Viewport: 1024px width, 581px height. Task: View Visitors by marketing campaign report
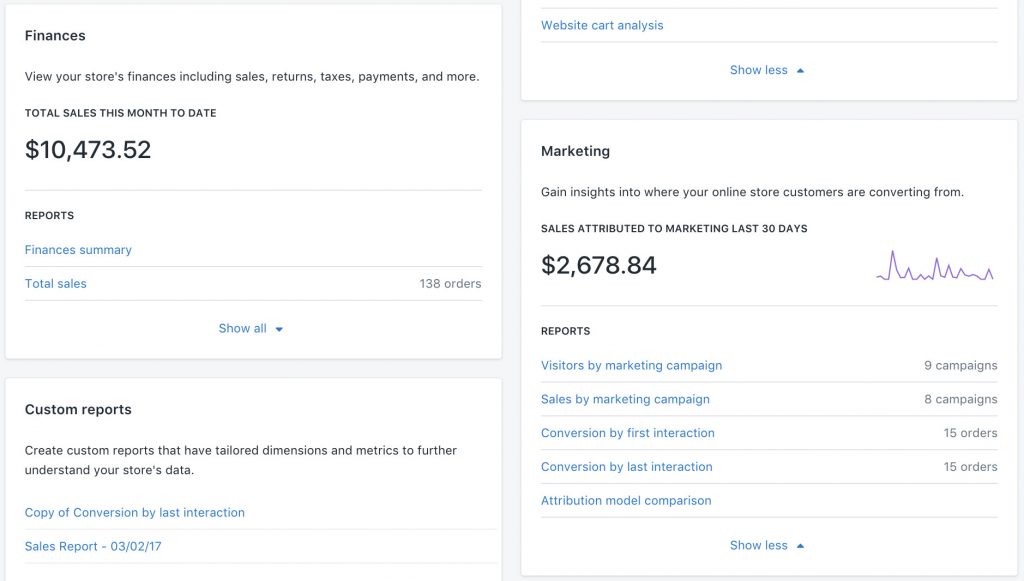(631, 365)
